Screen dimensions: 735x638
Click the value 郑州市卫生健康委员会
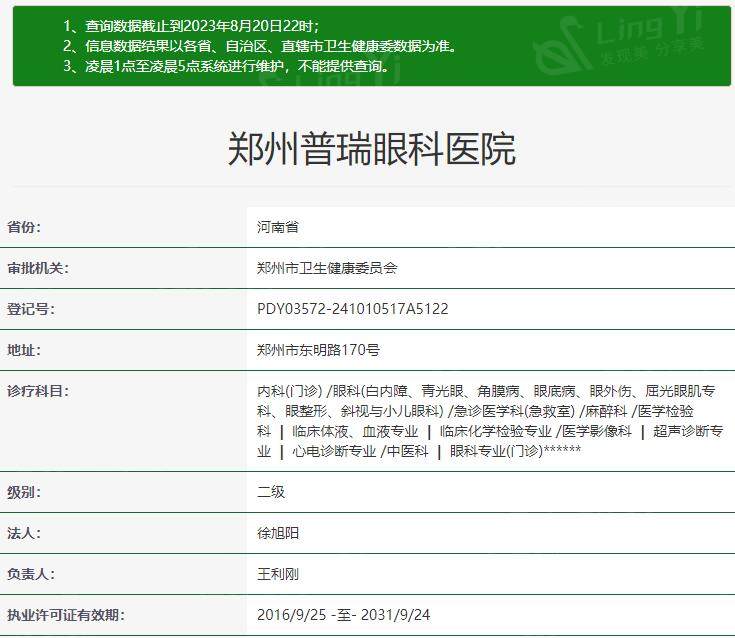(327, 268)
